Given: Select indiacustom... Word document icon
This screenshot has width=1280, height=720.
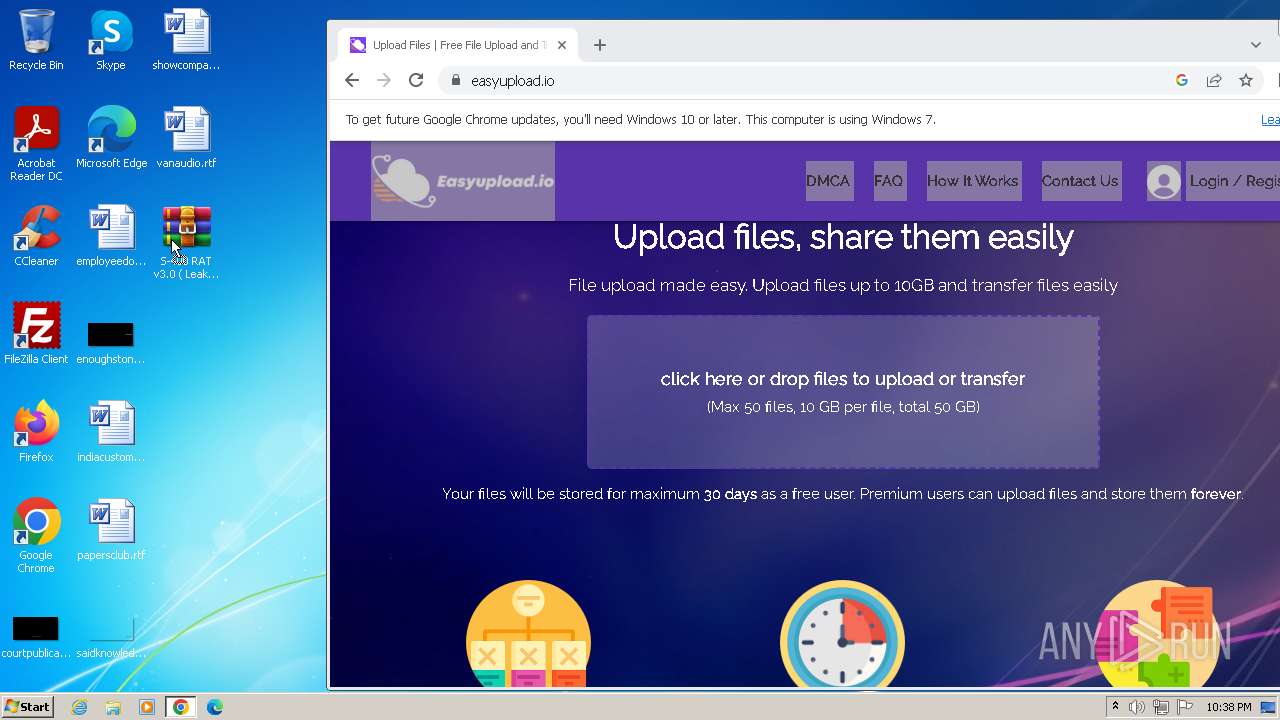Looking at the screenshot, I should [111, 432].
